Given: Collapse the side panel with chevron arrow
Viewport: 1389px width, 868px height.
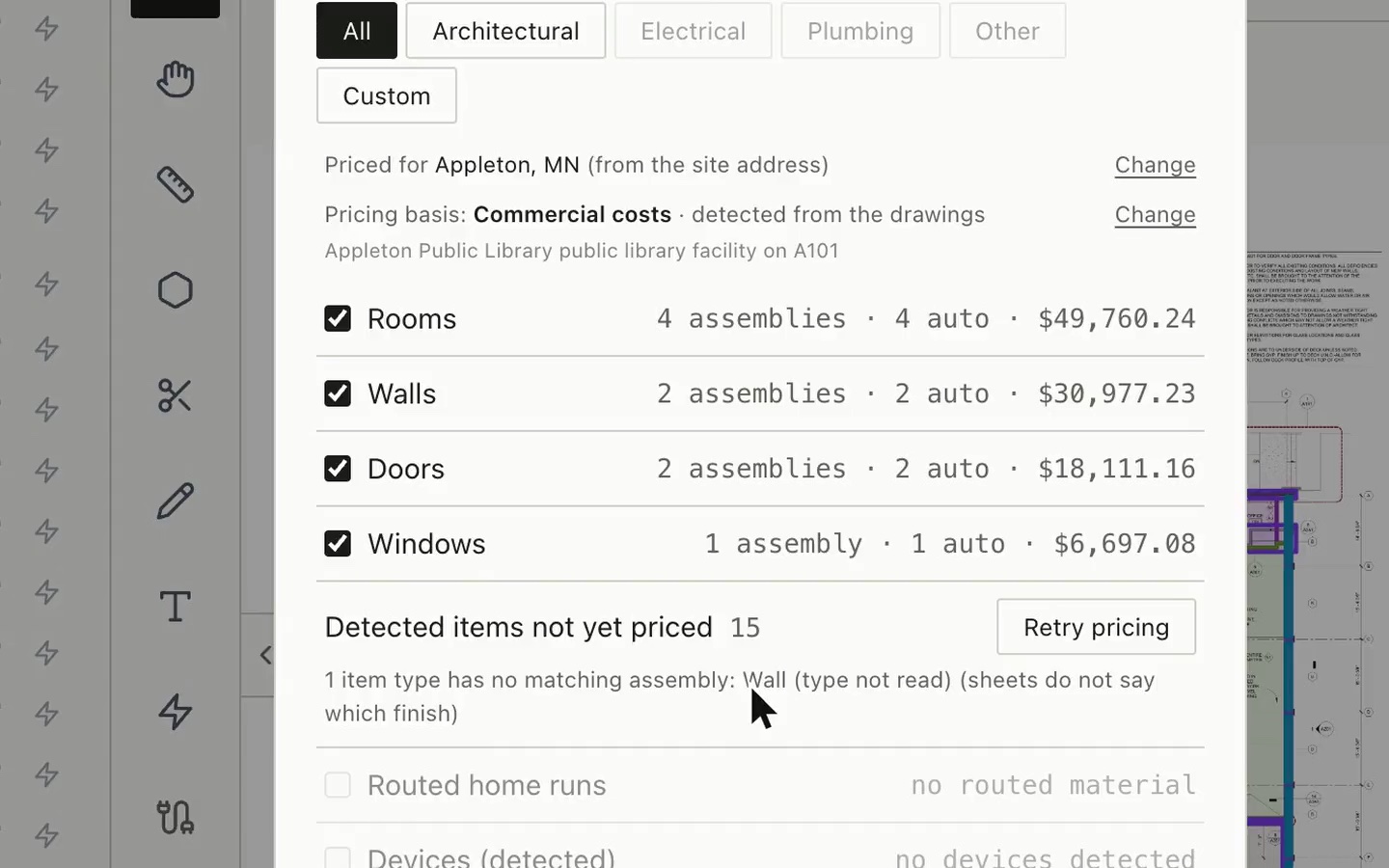Looking at the screenshot, I should click(x=264, y=655).
